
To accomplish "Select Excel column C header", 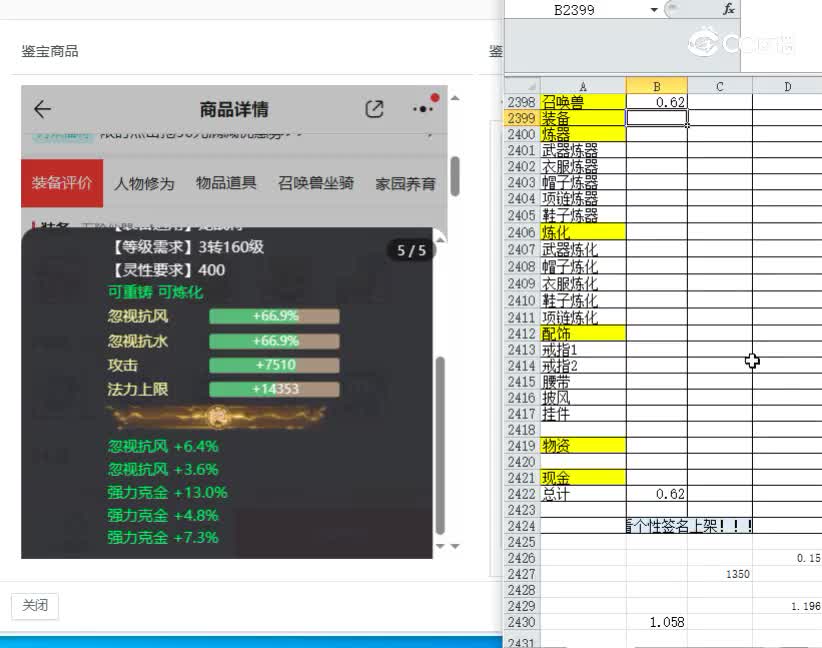I will click(720, 86).
